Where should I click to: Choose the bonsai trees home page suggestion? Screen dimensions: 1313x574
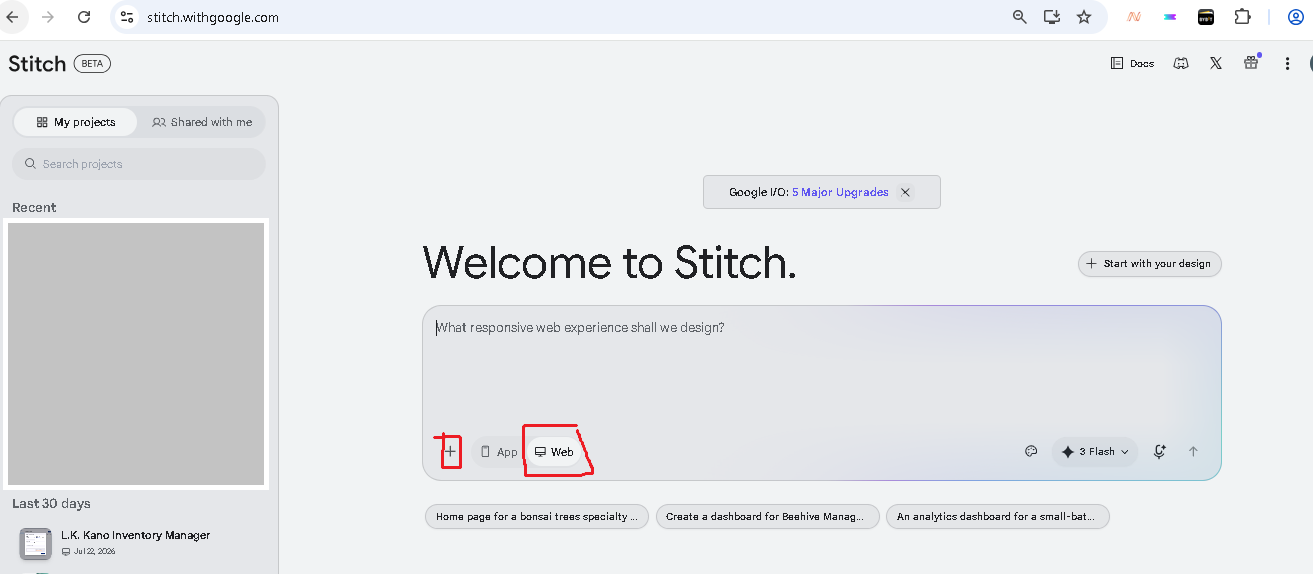click(x=537, y=517)
